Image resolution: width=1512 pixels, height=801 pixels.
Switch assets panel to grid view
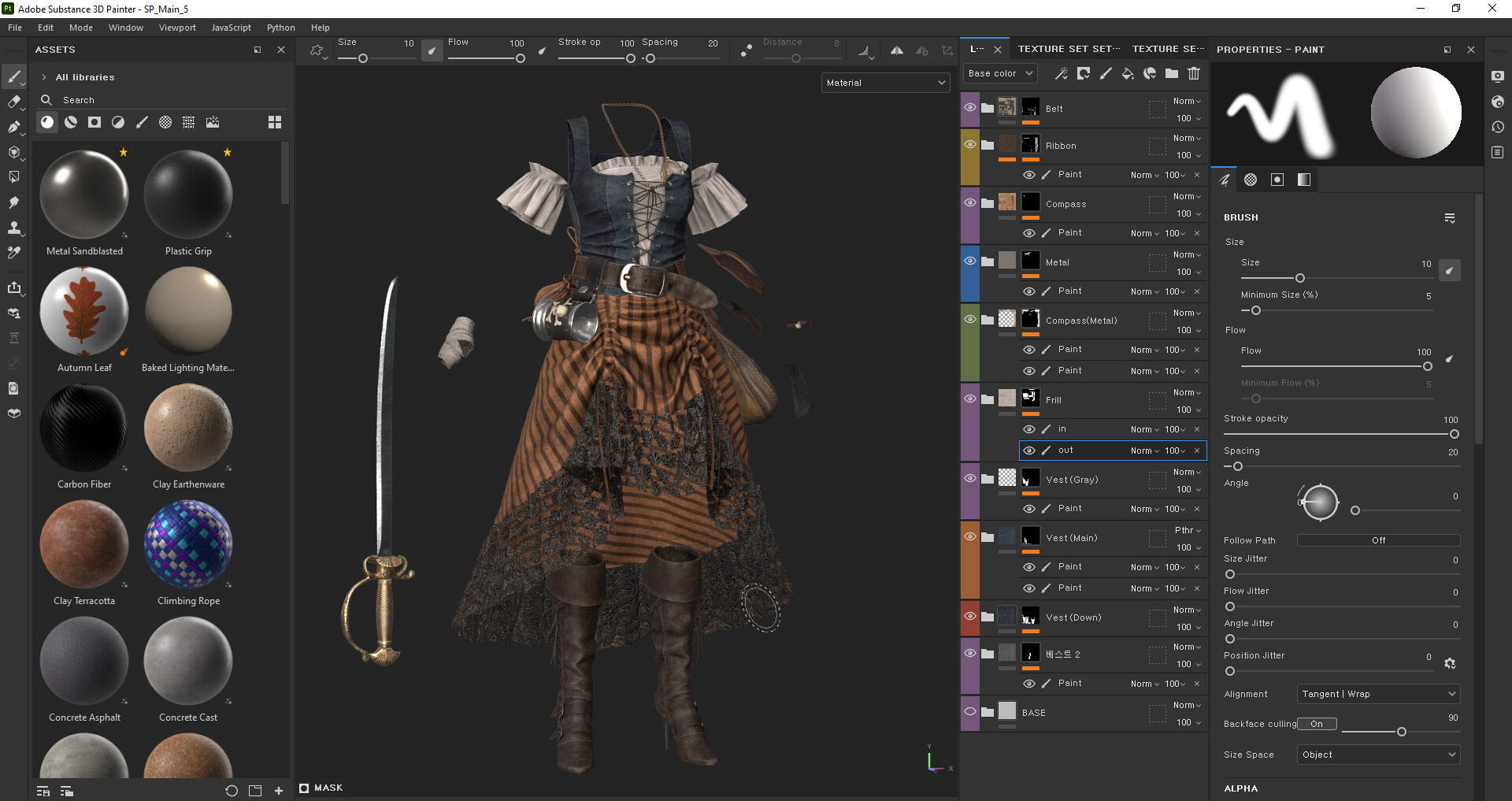[x=274, y=122]
